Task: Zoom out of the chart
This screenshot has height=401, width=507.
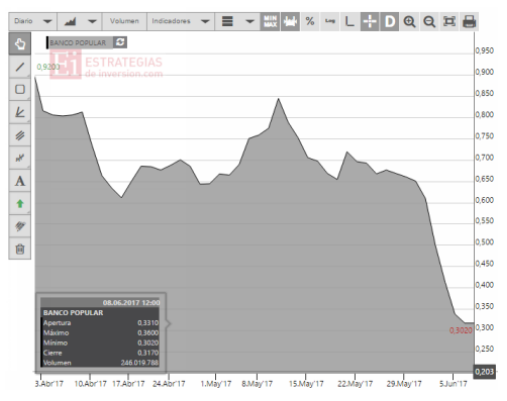Action: 429,22
